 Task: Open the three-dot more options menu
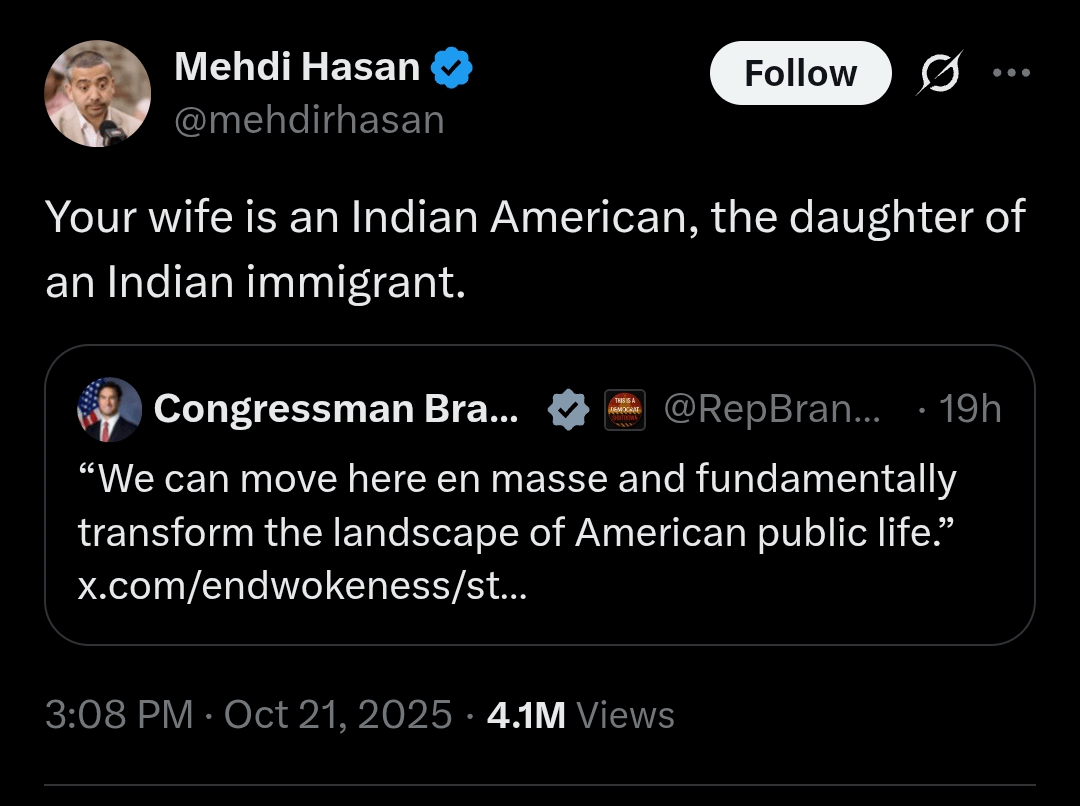click(x=1010, y=73)
